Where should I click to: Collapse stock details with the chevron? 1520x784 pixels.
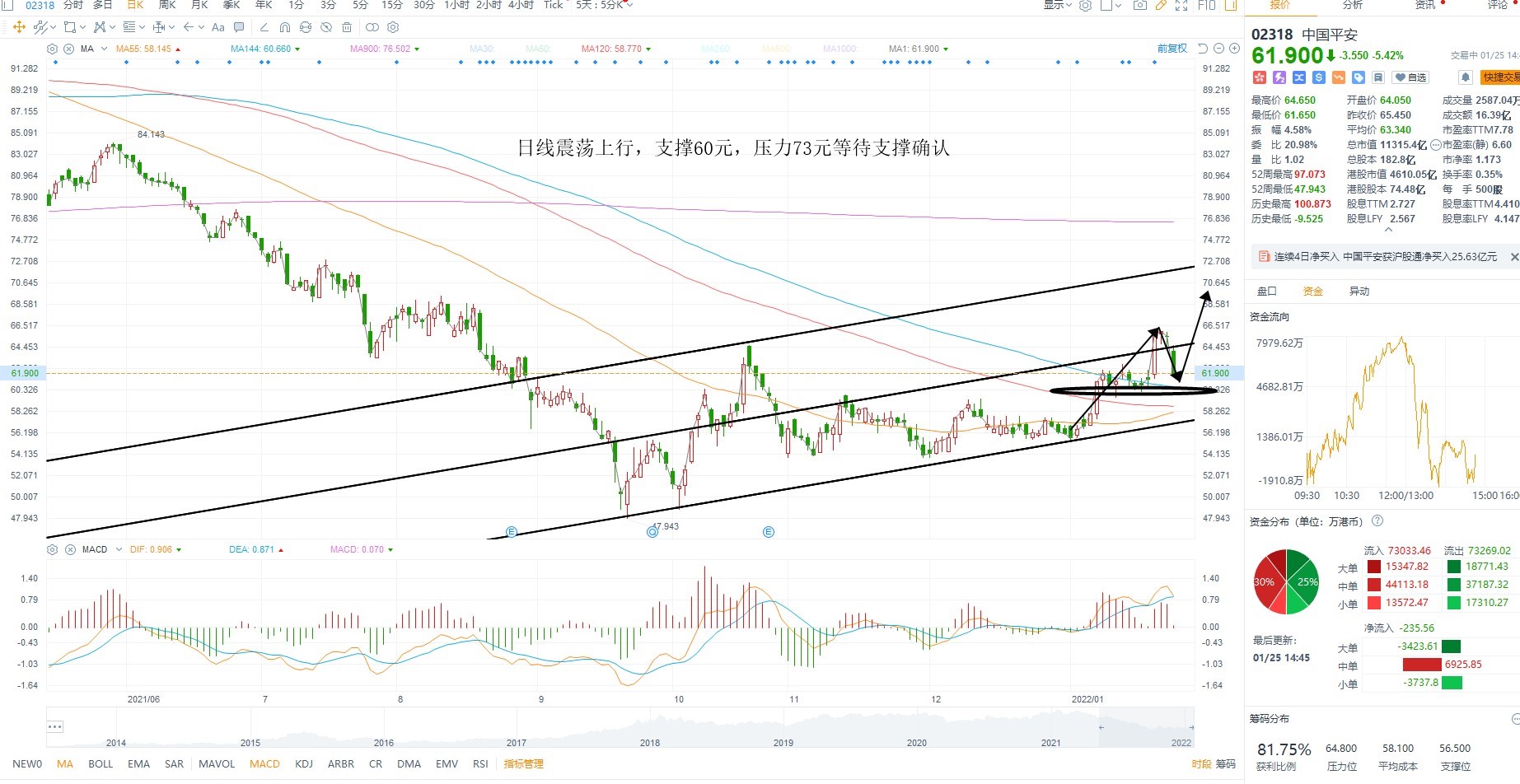[x=1388, y=231]
